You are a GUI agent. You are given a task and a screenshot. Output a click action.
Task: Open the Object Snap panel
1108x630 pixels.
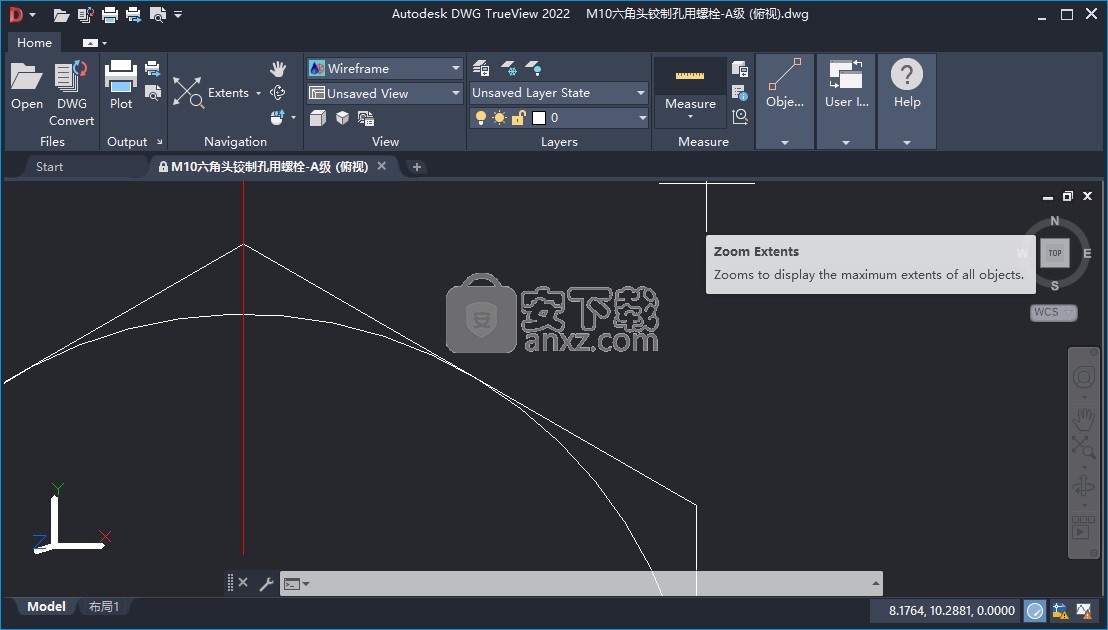(785, 101)
